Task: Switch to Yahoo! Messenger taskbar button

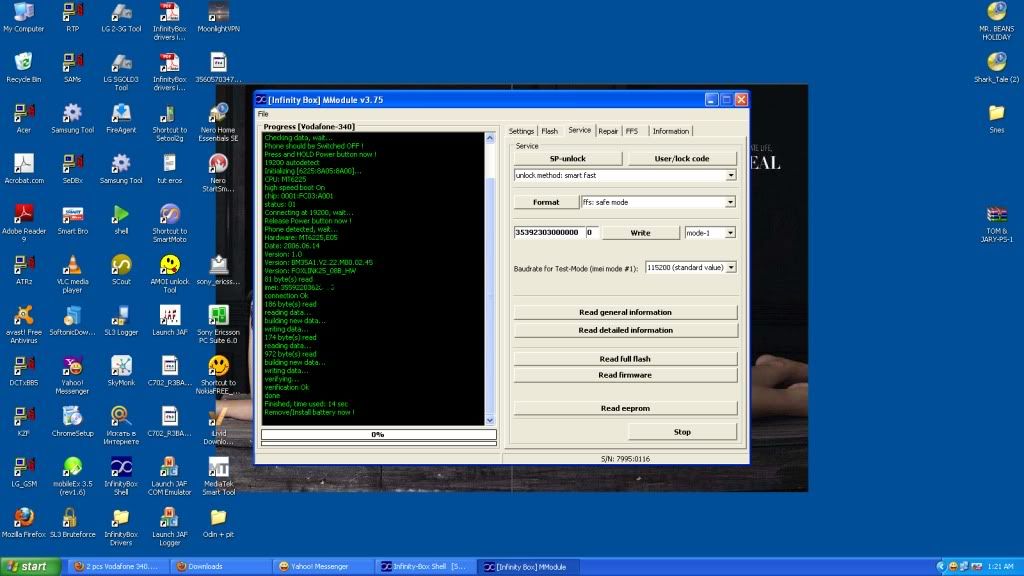Action: (x=323, y=567)
